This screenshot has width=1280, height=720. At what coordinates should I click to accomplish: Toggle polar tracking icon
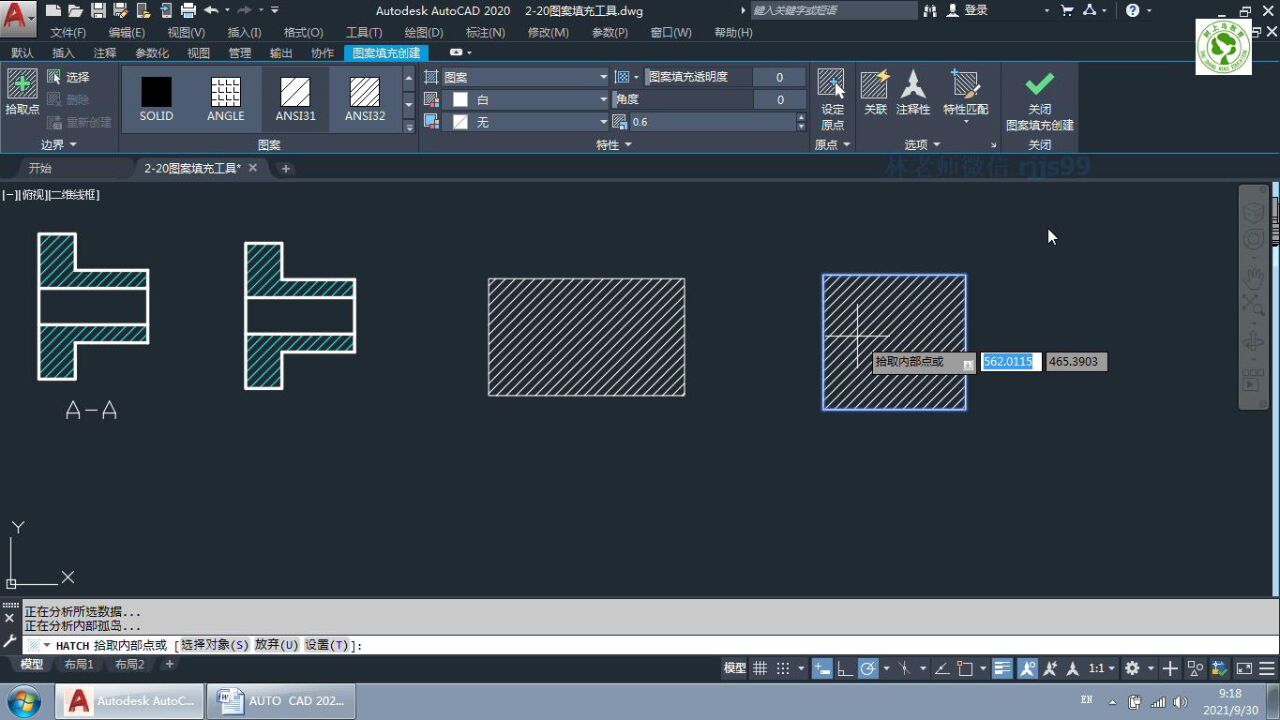pyautogui.click(x=868, y=668)
